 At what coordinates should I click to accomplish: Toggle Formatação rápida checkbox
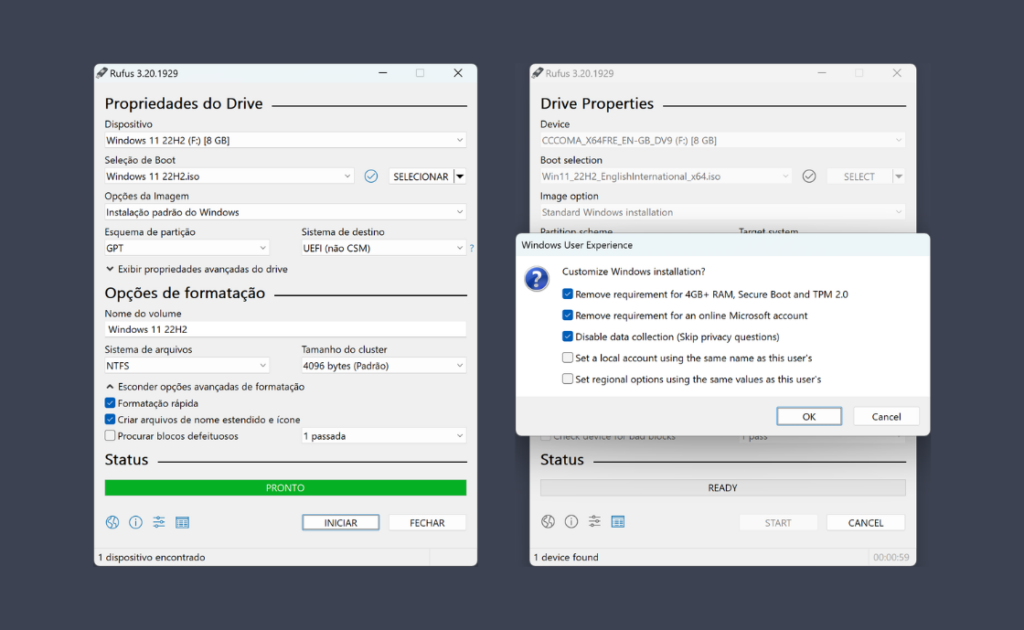tap(110, 403)
